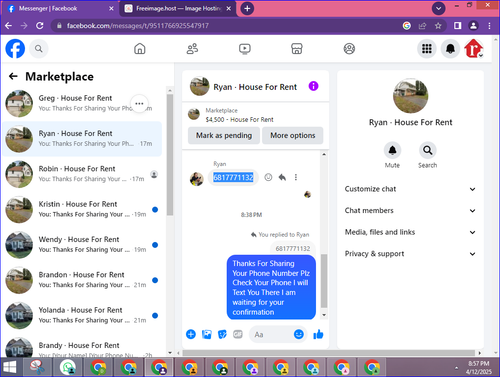Open the Friends icon in top navigation
Screen dimensions: 500x377
pos(192,49)
